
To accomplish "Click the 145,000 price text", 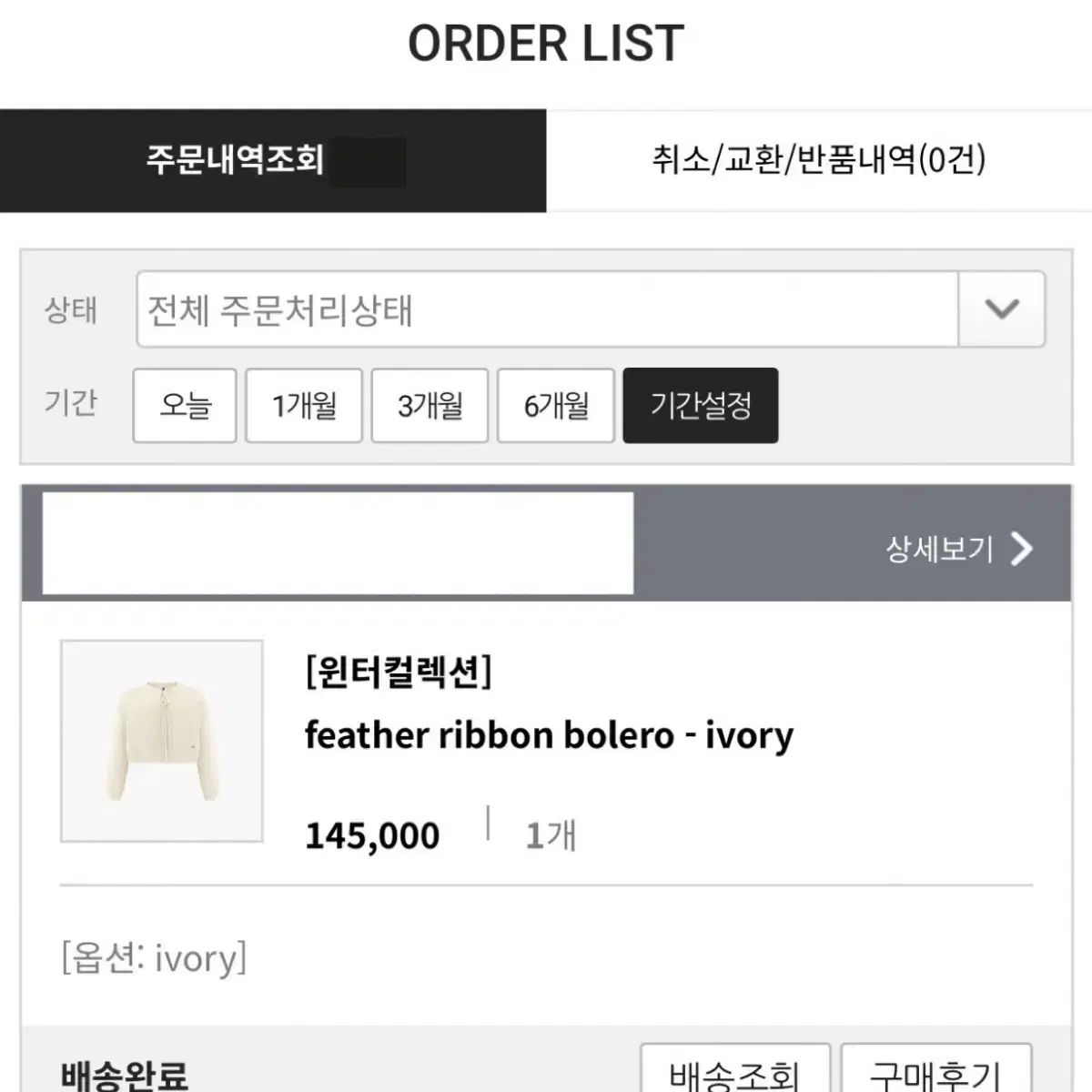I will (x=372, y=835).
